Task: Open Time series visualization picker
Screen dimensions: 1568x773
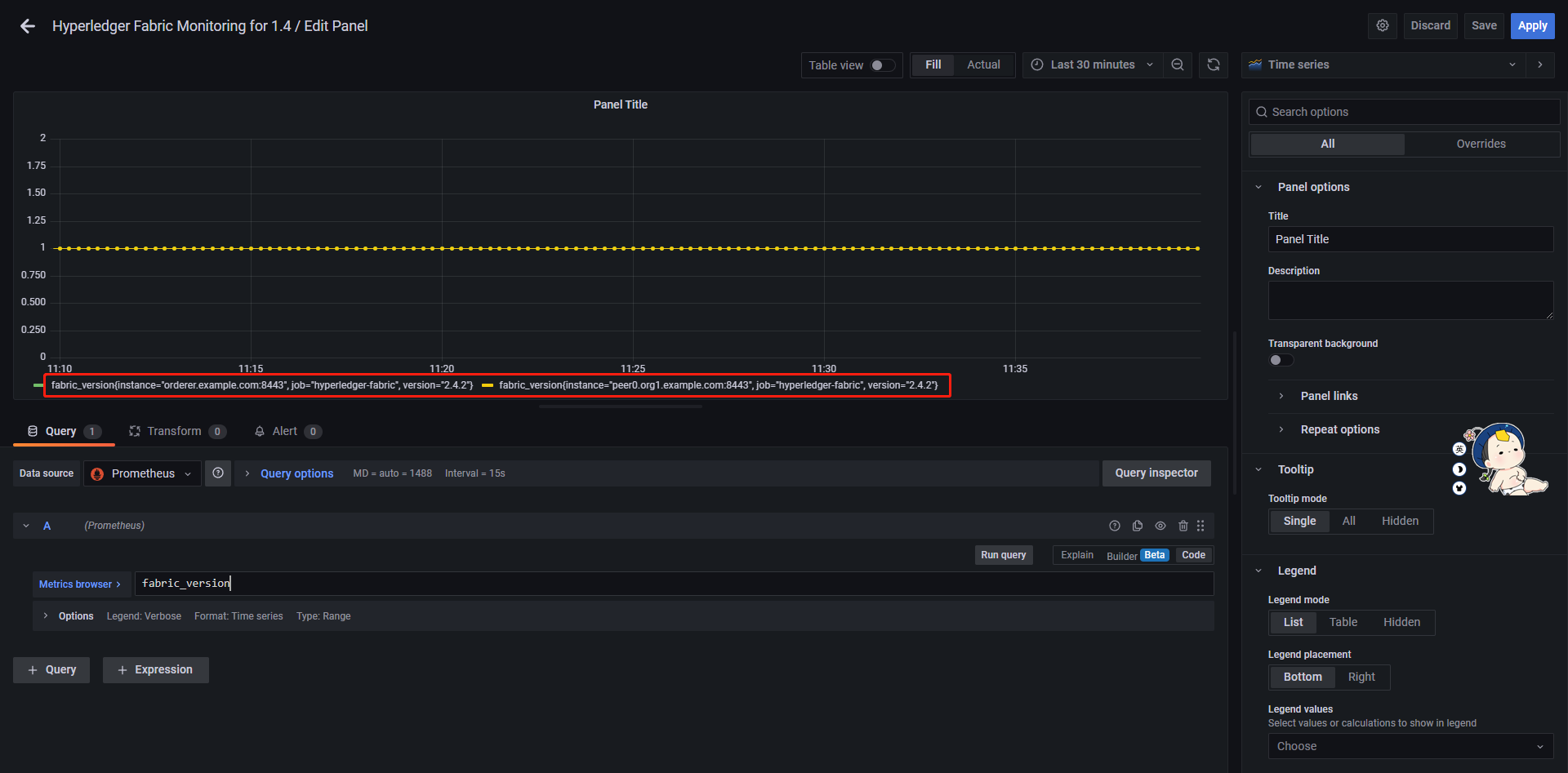Action: click(x=1384, y=64)
